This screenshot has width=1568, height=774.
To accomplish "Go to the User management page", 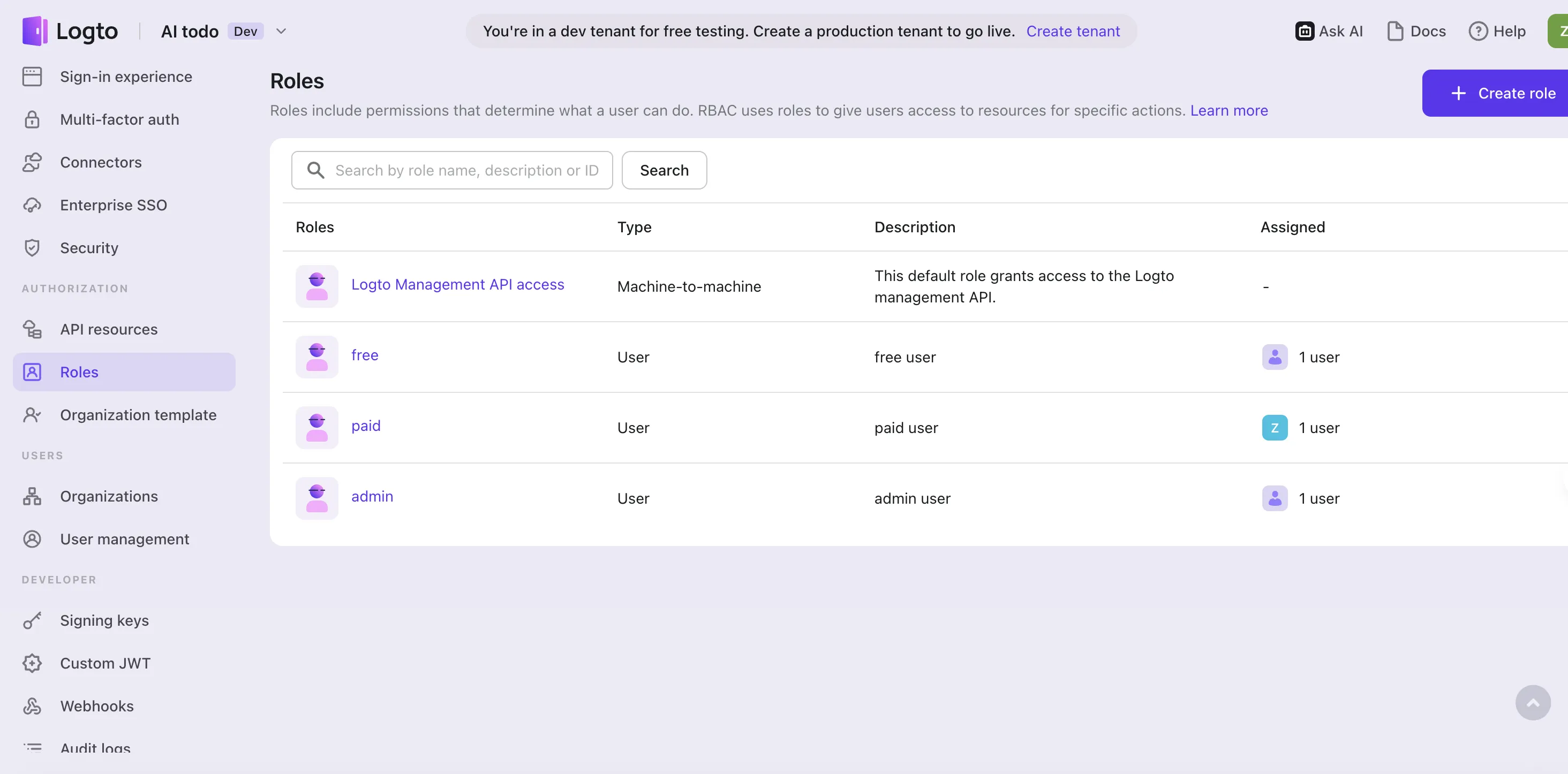I will click(x=124, y=539).
